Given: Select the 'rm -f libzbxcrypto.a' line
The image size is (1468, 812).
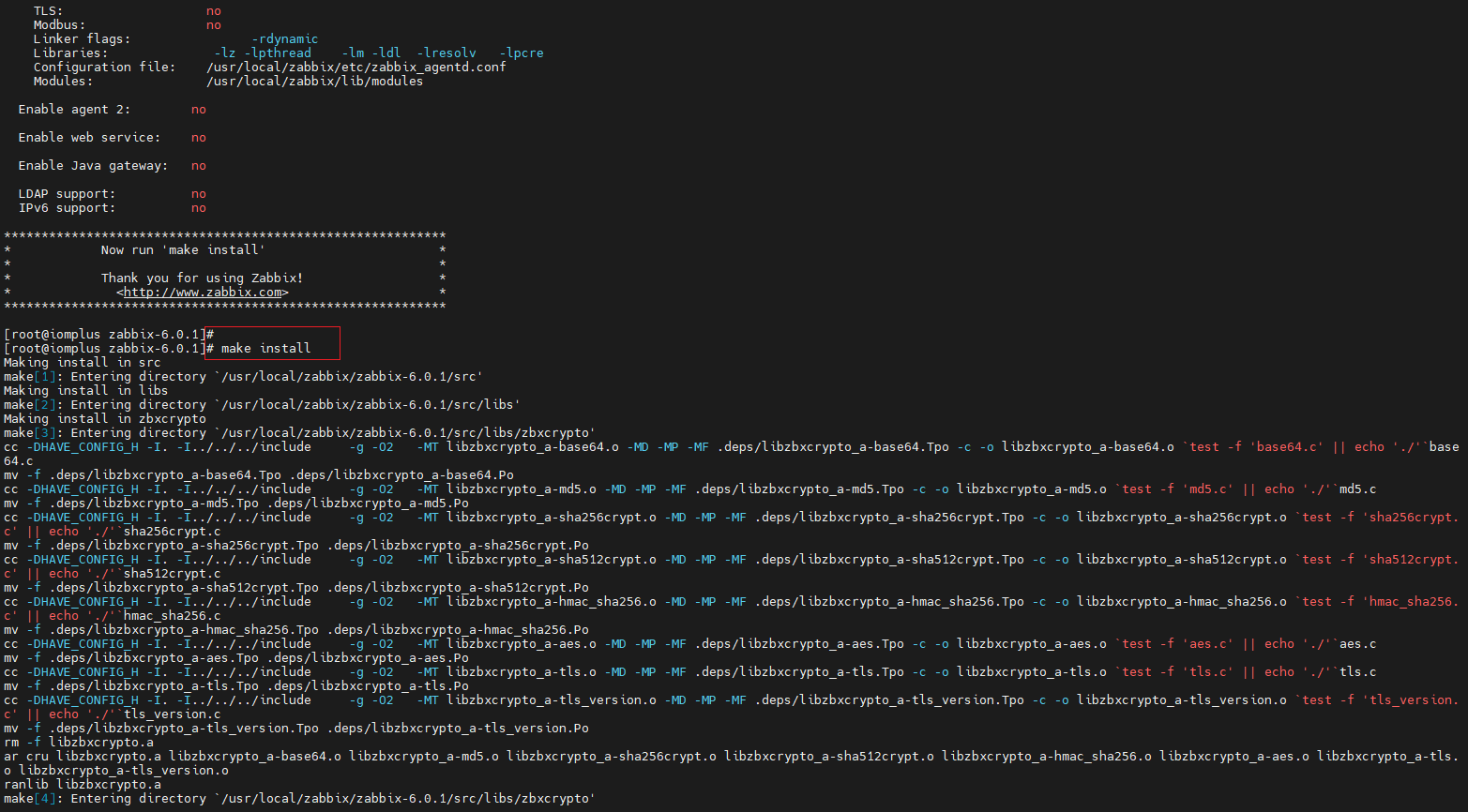Looking at the screenshot, I should click(x=79, y=743).
